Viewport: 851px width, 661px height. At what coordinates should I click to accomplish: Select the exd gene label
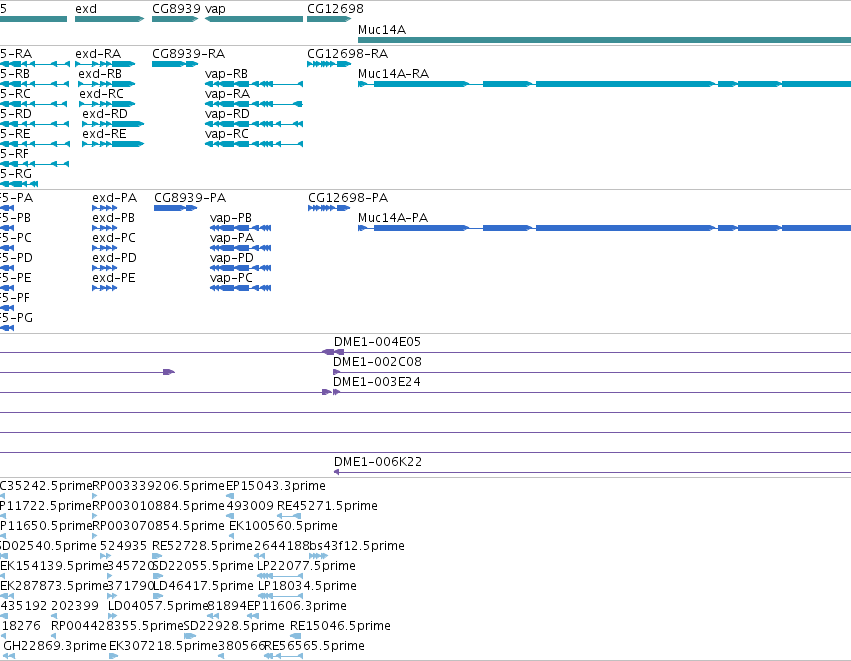pyautogui.click(x=86, y=9)
